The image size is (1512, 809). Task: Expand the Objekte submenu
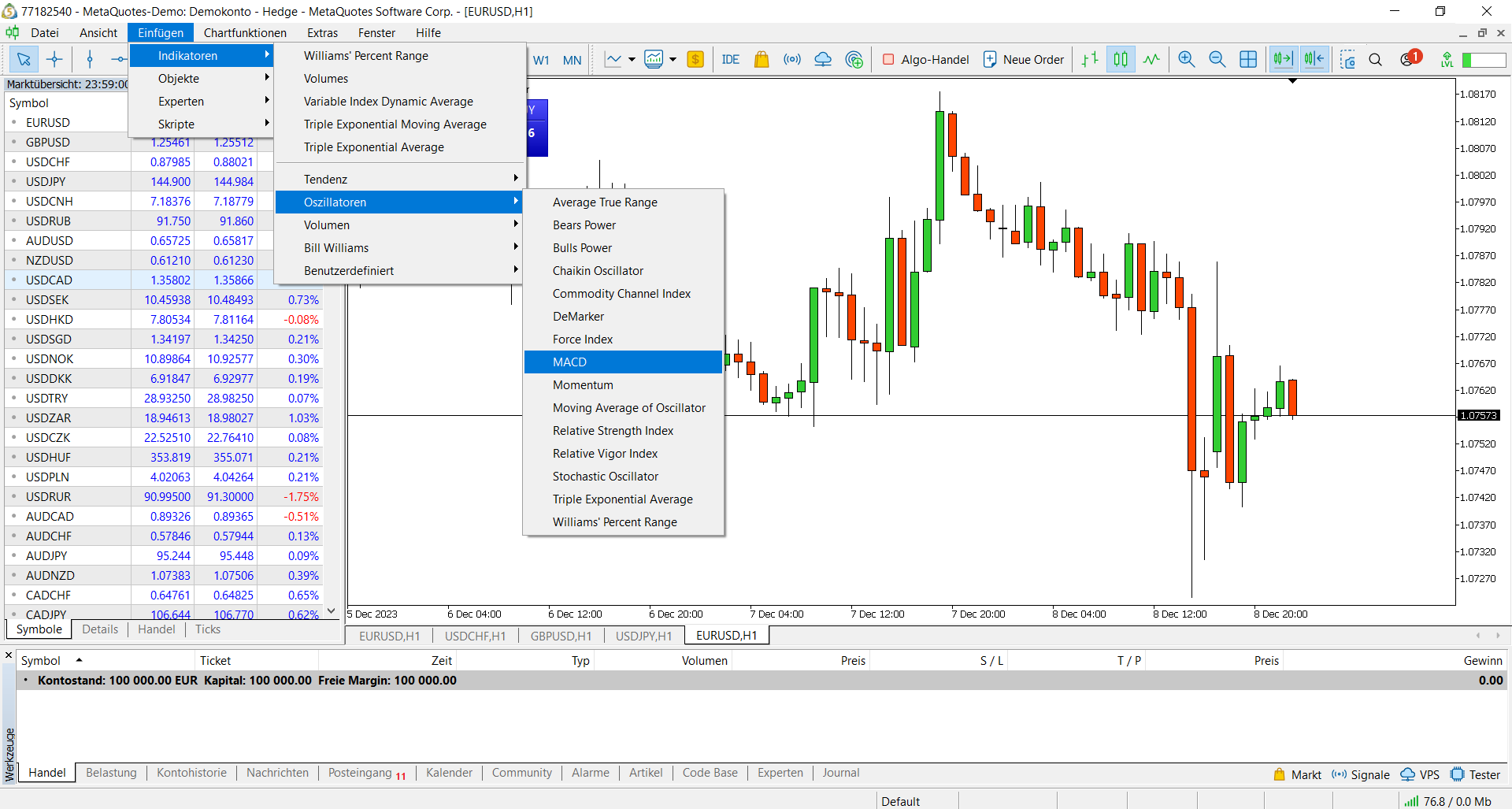pyautogui.click(x=202, y=78)
